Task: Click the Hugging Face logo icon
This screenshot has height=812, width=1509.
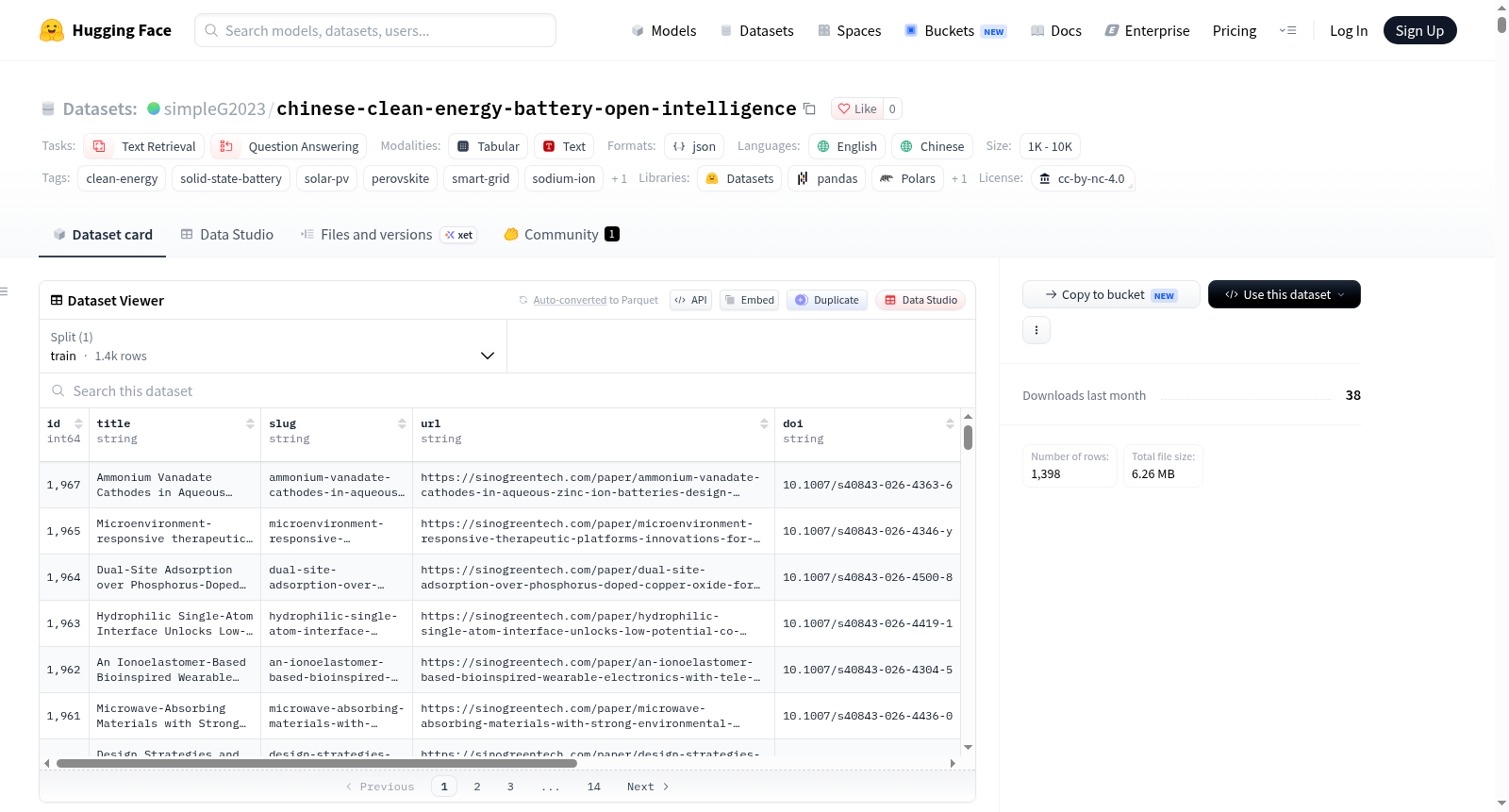Action: pyautogui.click(x=52, y=30)
